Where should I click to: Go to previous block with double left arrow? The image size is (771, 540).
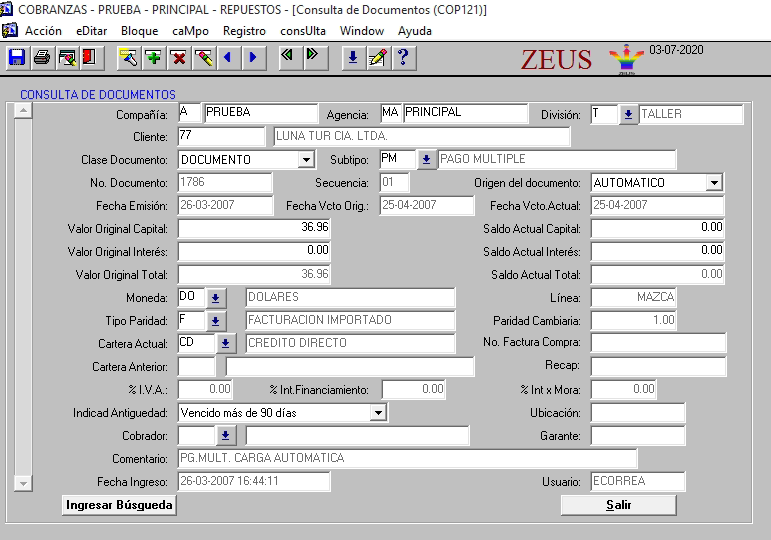(x=288, y=57)
